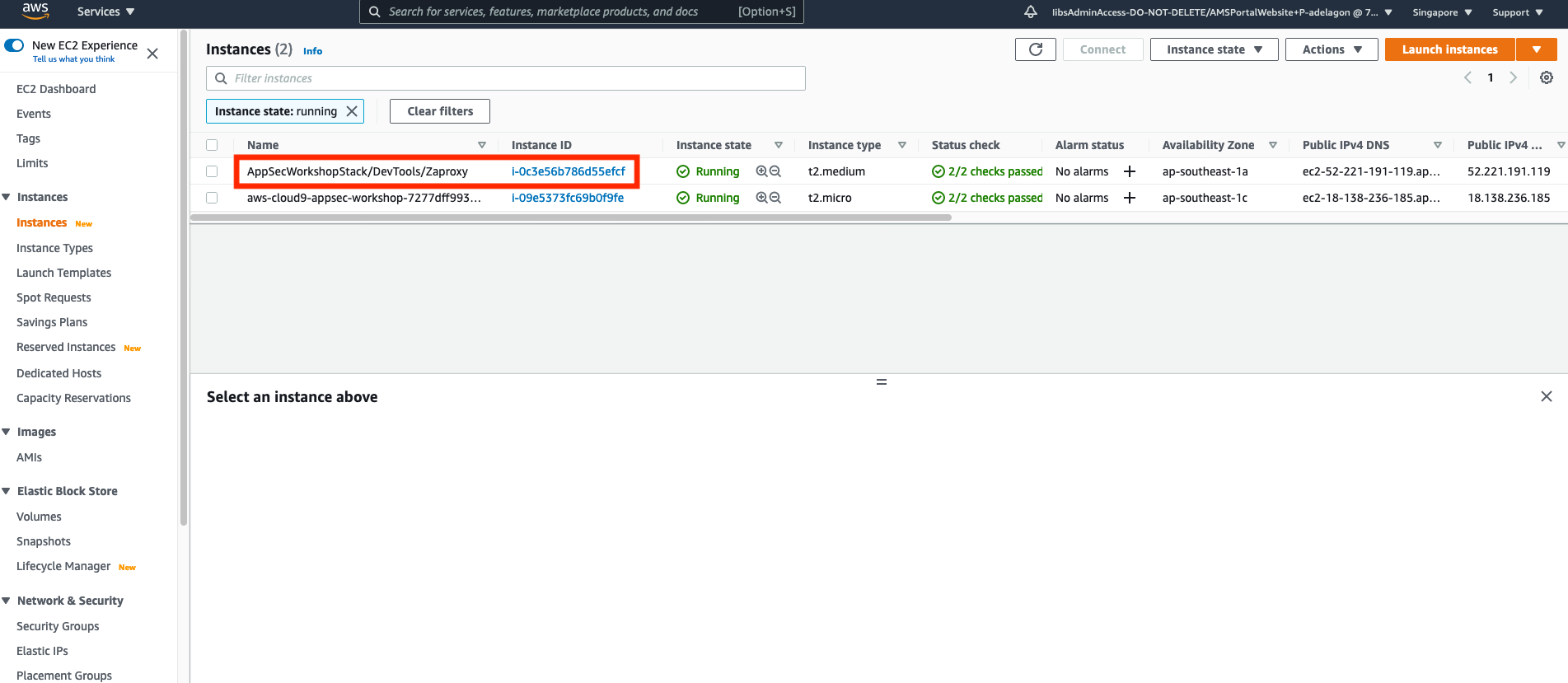This screenshot has height=683, width=1568.
Task: Click the 52.221.191.119 IP cell
Action: point(1509,171)
